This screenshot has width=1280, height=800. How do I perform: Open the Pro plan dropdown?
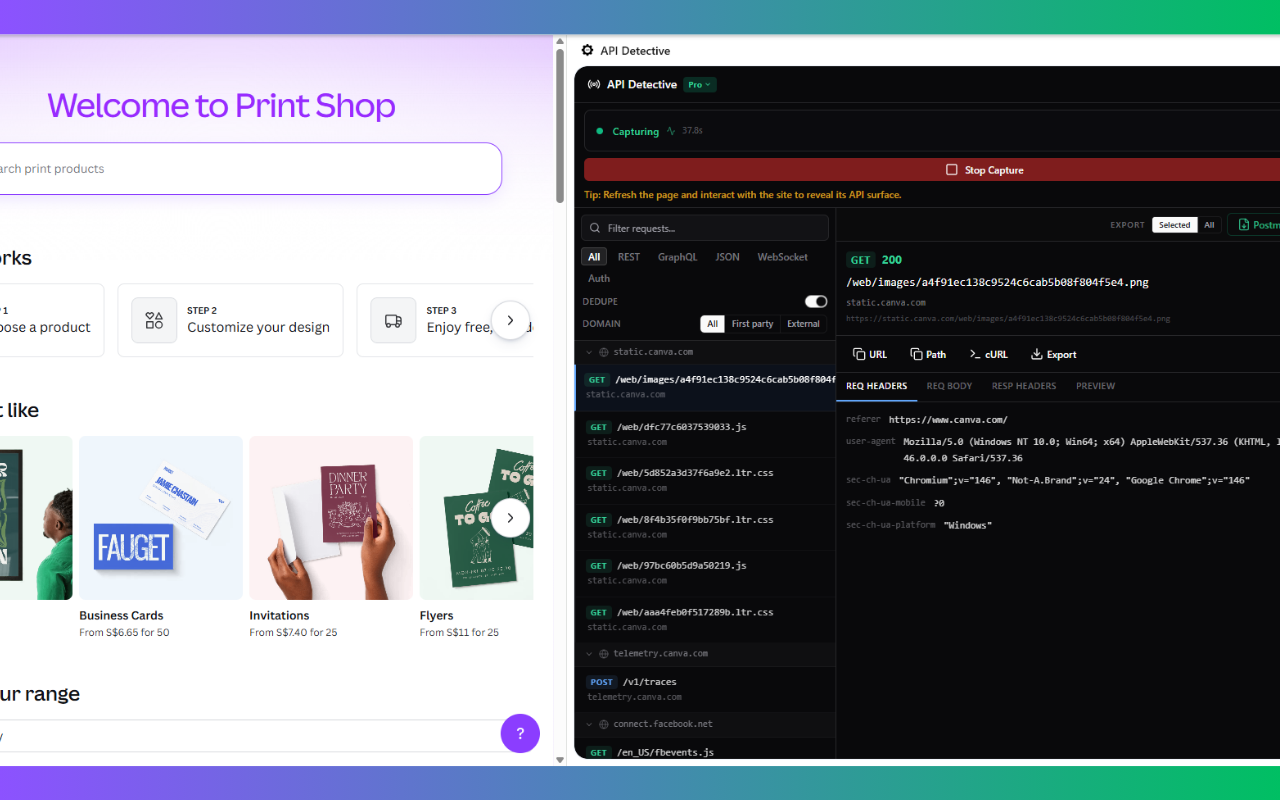click(x=700, y=85)
